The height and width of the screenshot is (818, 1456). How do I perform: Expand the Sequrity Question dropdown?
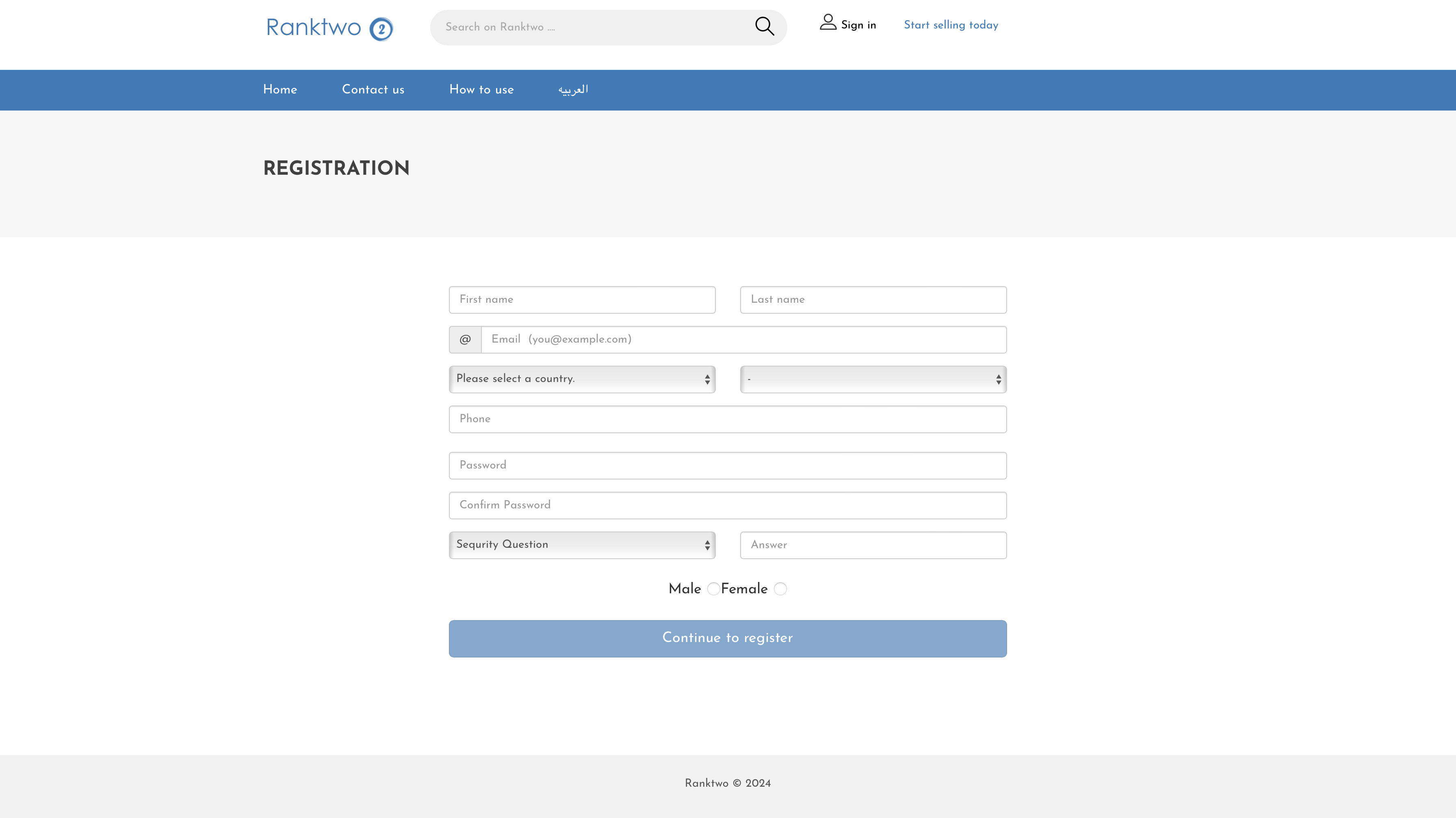coord(582,545)
